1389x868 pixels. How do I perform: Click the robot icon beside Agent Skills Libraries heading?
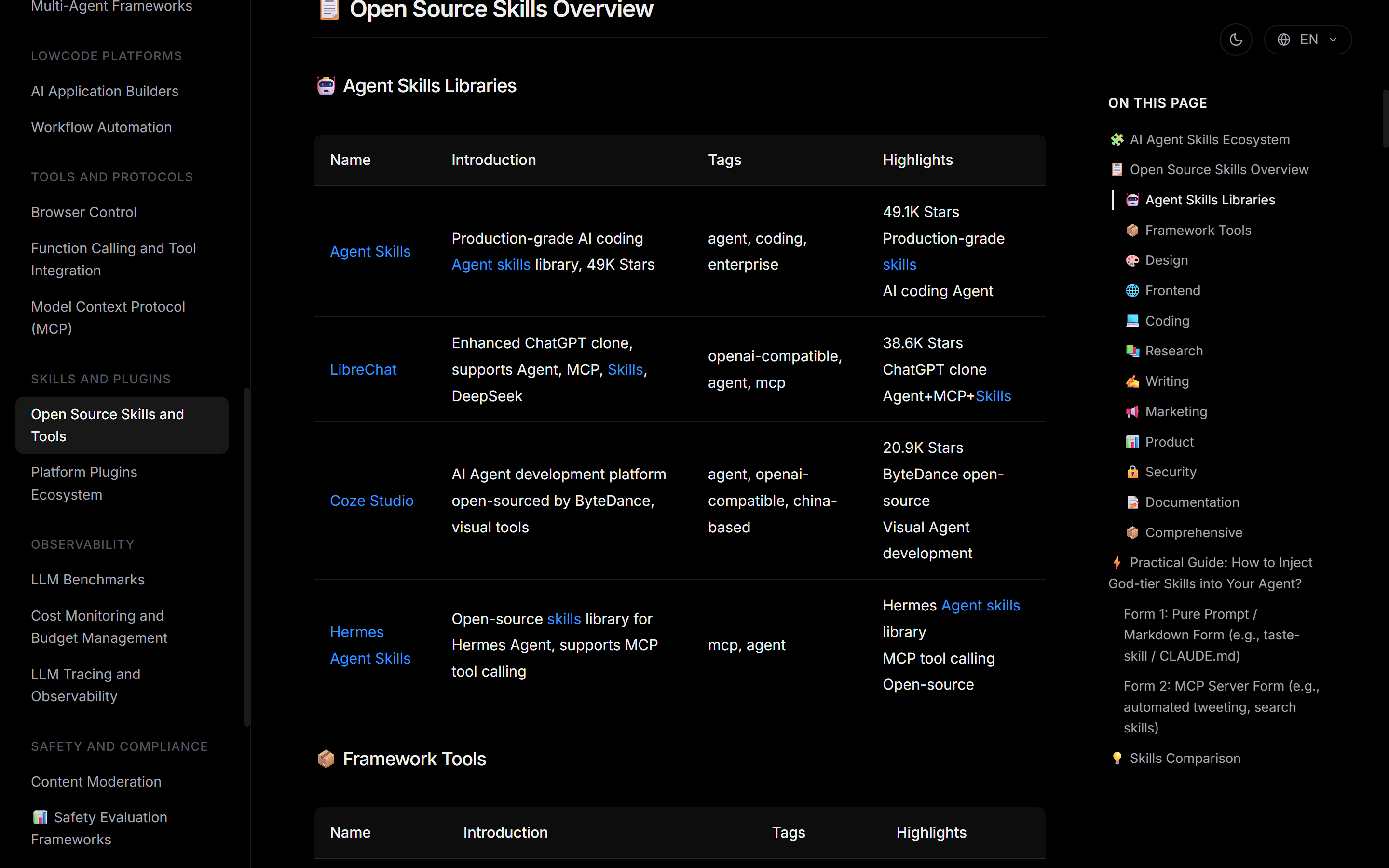(326, 85)
